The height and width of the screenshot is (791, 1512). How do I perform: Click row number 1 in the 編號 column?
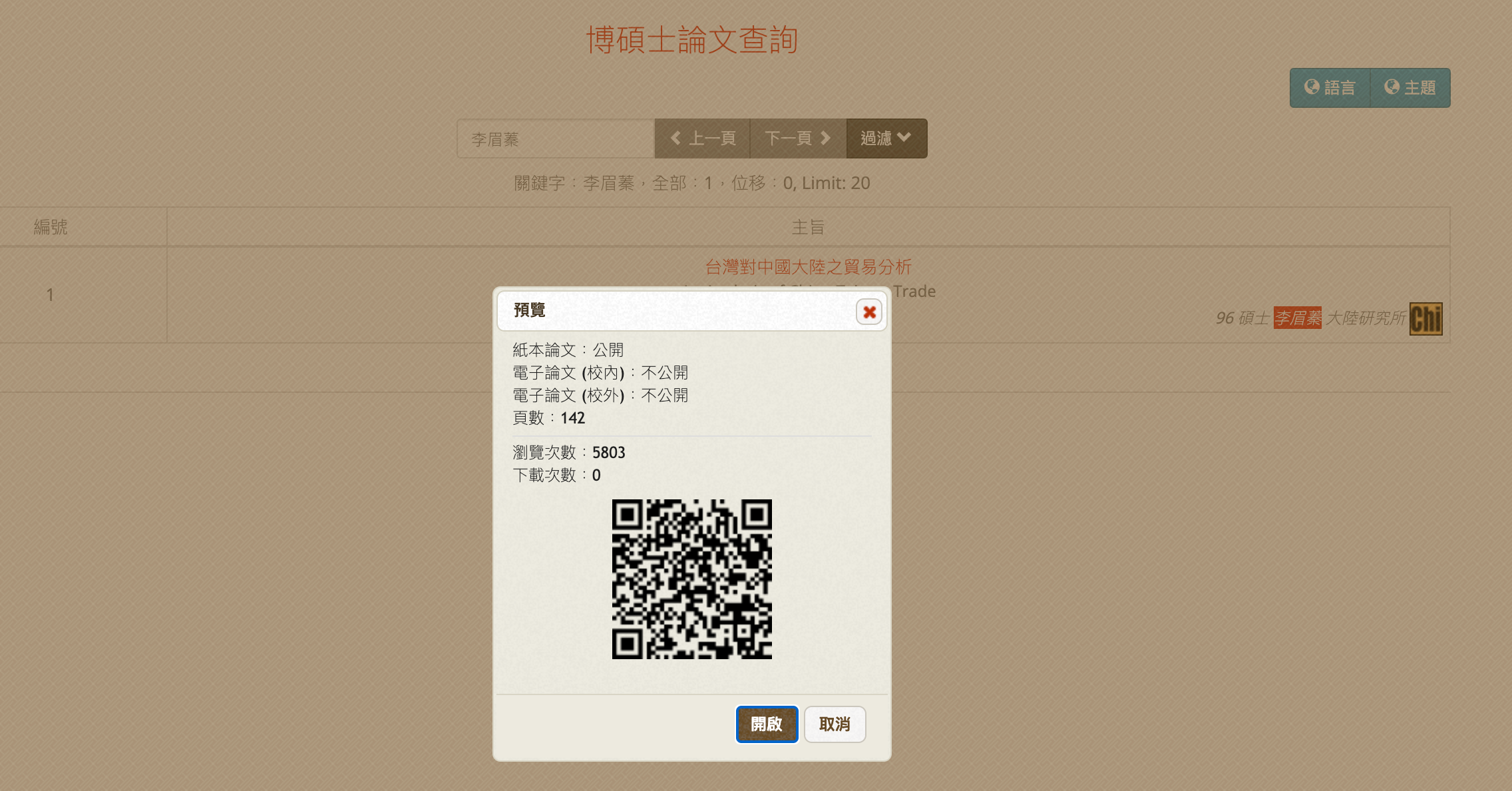coord(50,295)
